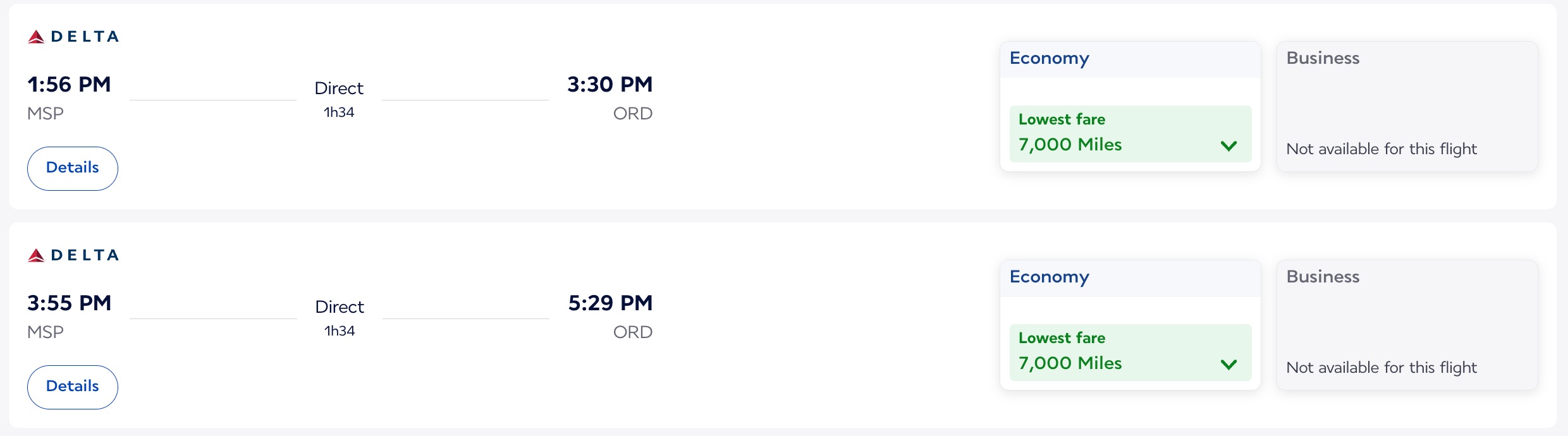Image resolution: width=1568 pixels, height=436 pixels.
Task: Select the Economy header for the 3:55 PM flight
Action: click(x=1050, y=277)
